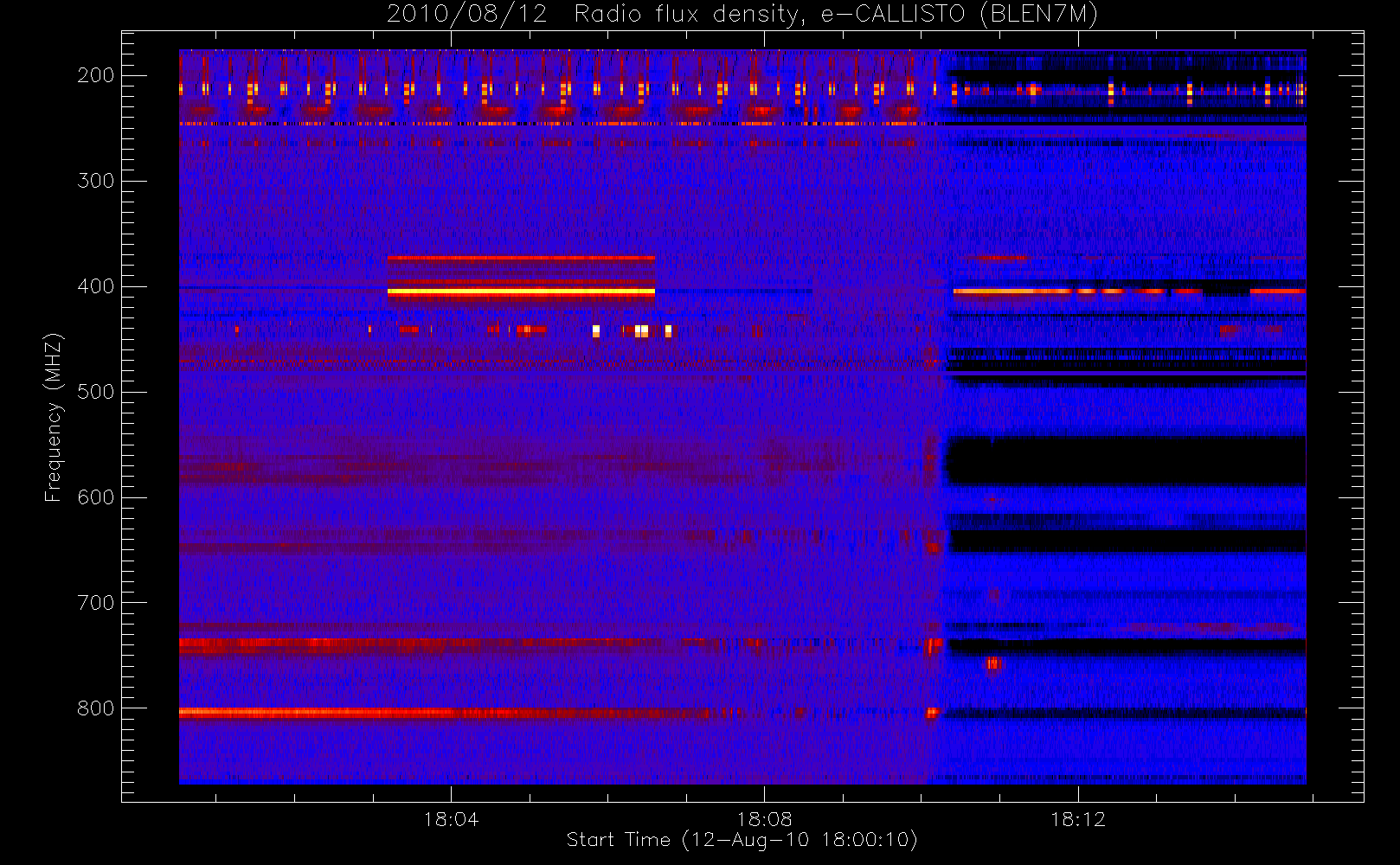The height and width of the screenshot is (865, 1400).
Task: Click the 700 frequency tick label
Action: [x=96, y=603]
